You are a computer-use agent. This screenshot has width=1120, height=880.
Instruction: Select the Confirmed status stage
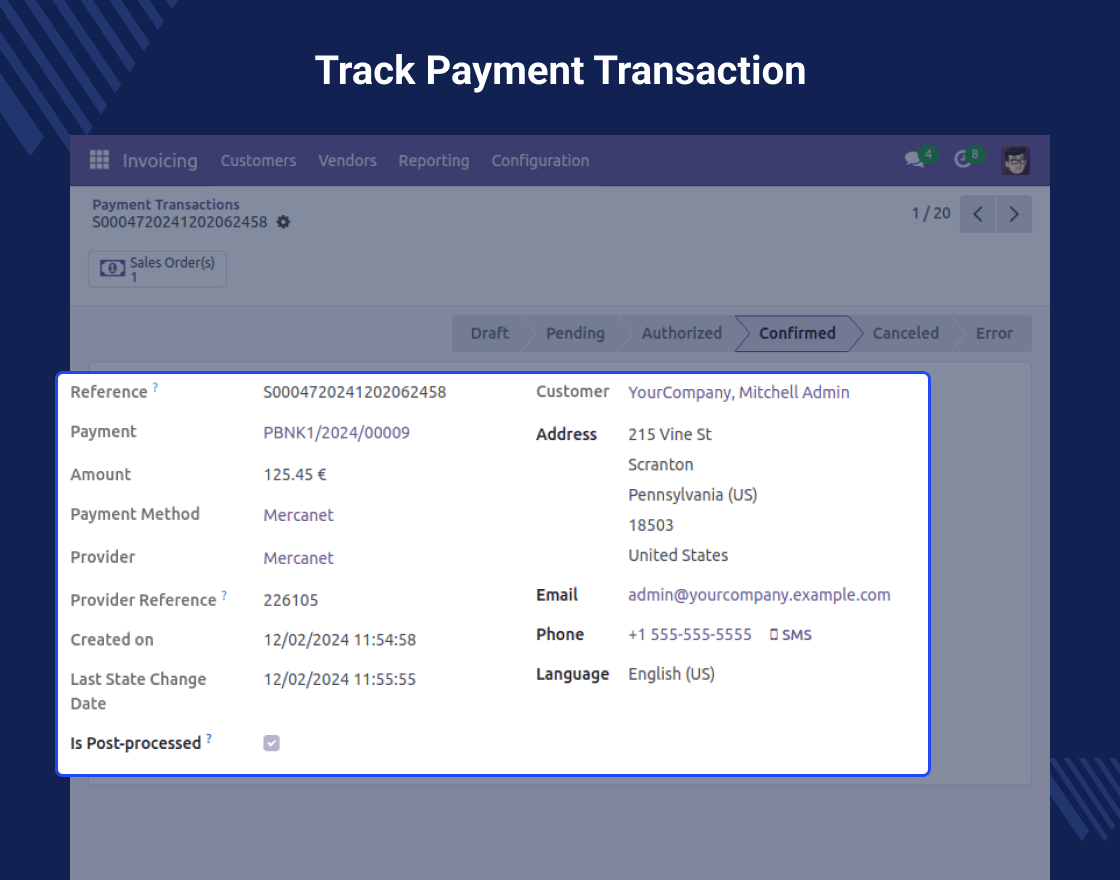[x=797, y=334]
